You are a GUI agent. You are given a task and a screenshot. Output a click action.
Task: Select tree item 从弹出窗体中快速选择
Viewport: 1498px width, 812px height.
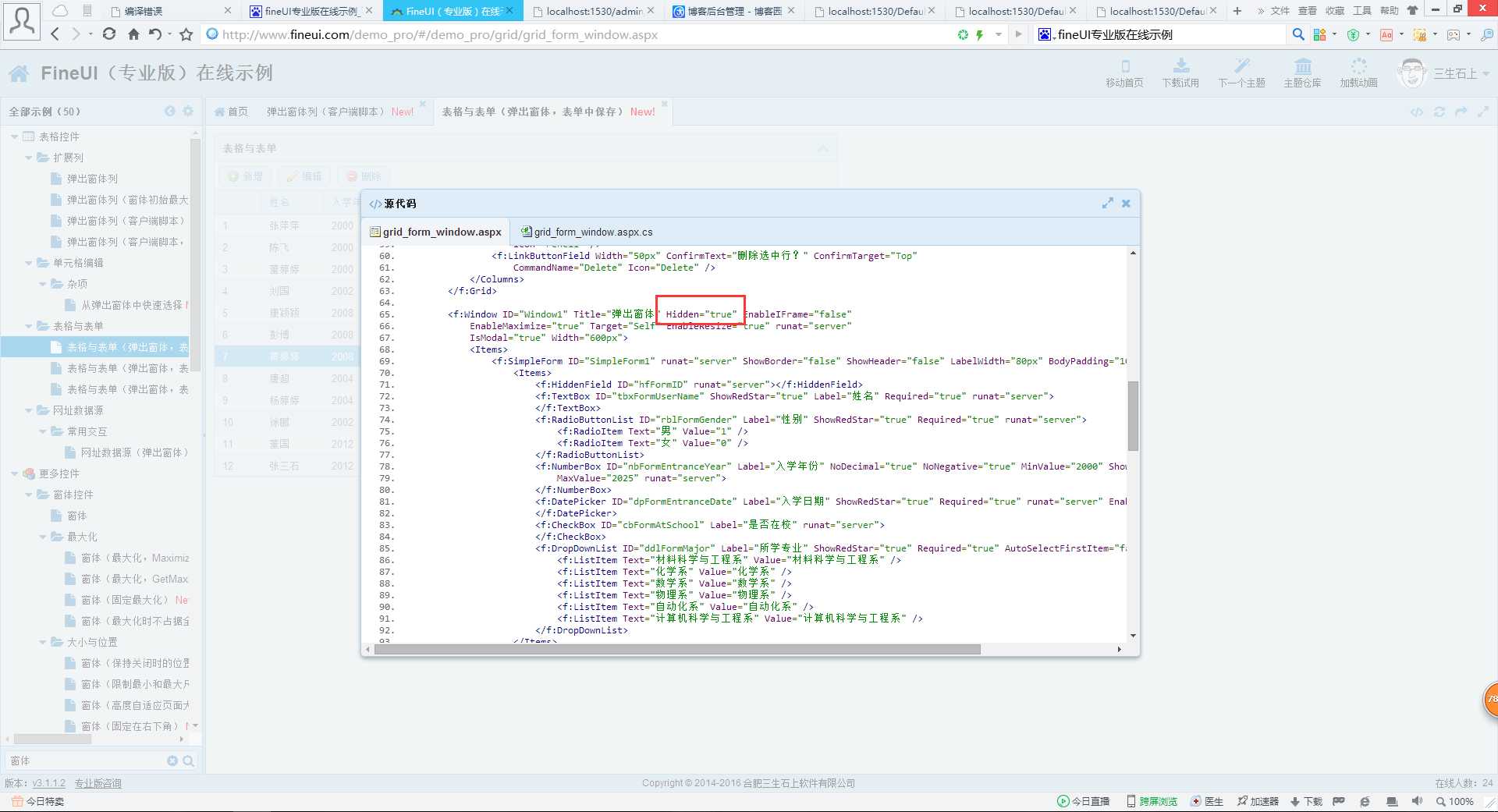point(127,305)
